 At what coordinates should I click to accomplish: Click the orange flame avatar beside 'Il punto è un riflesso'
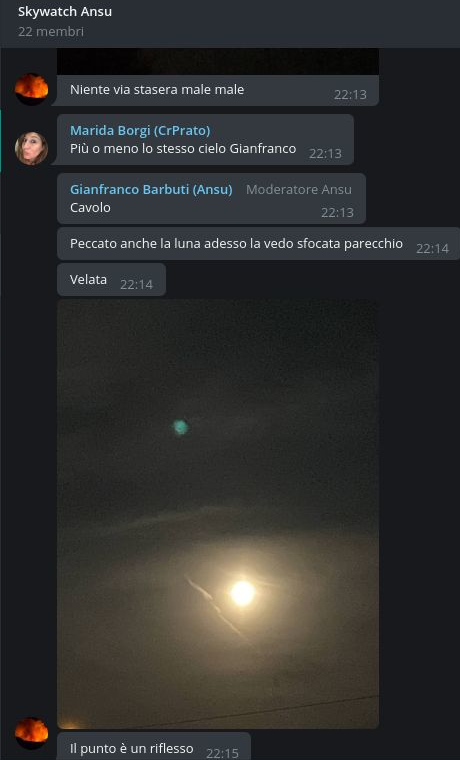(x=32, y=733)
